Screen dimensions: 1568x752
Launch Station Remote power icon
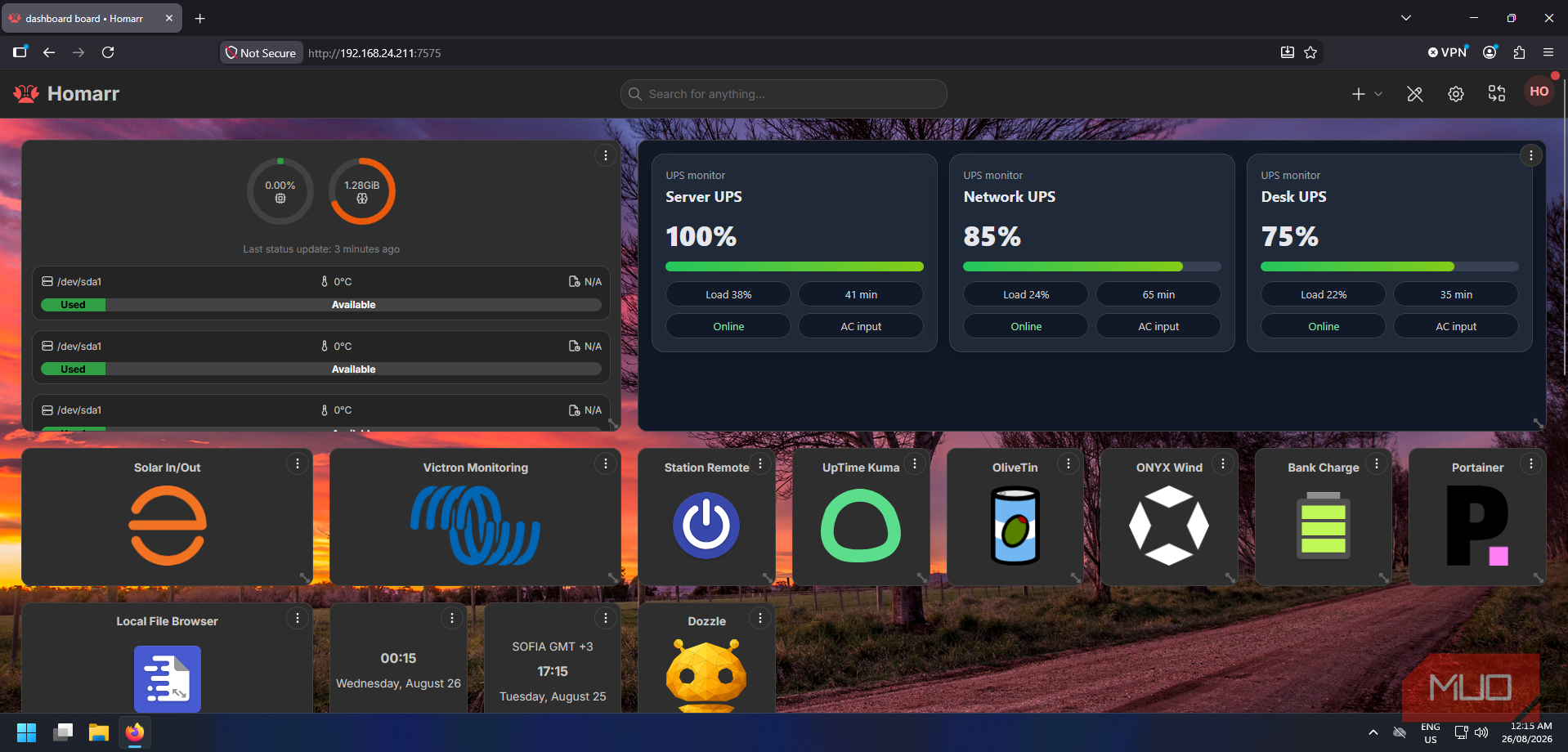[706, 526]
